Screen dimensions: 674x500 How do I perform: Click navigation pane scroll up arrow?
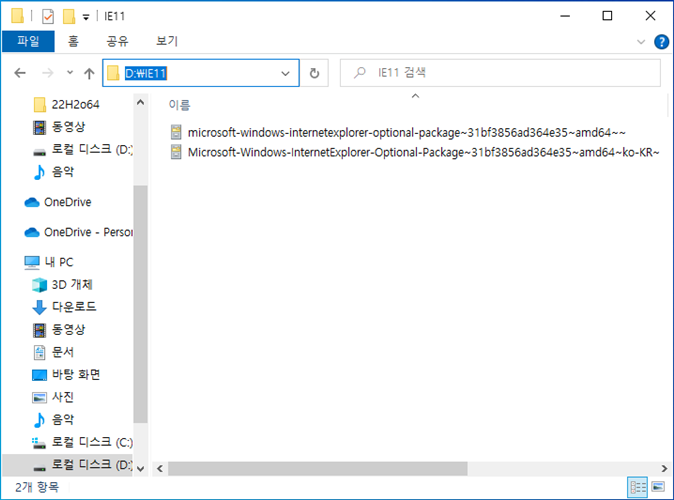tap(140, 102)
